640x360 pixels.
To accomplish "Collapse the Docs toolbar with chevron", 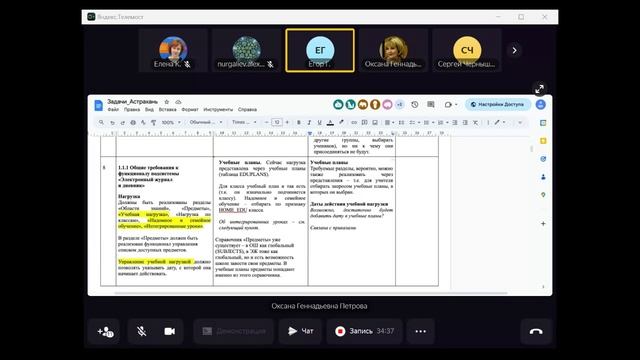I will coord(520,122).
